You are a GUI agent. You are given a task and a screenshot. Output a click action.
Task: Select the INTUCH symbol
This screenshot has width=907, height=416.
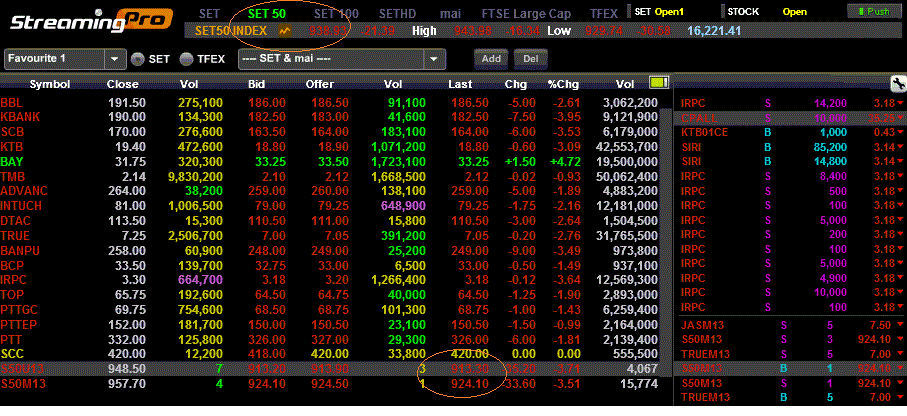pyautogui.click(x=21, y=206)
